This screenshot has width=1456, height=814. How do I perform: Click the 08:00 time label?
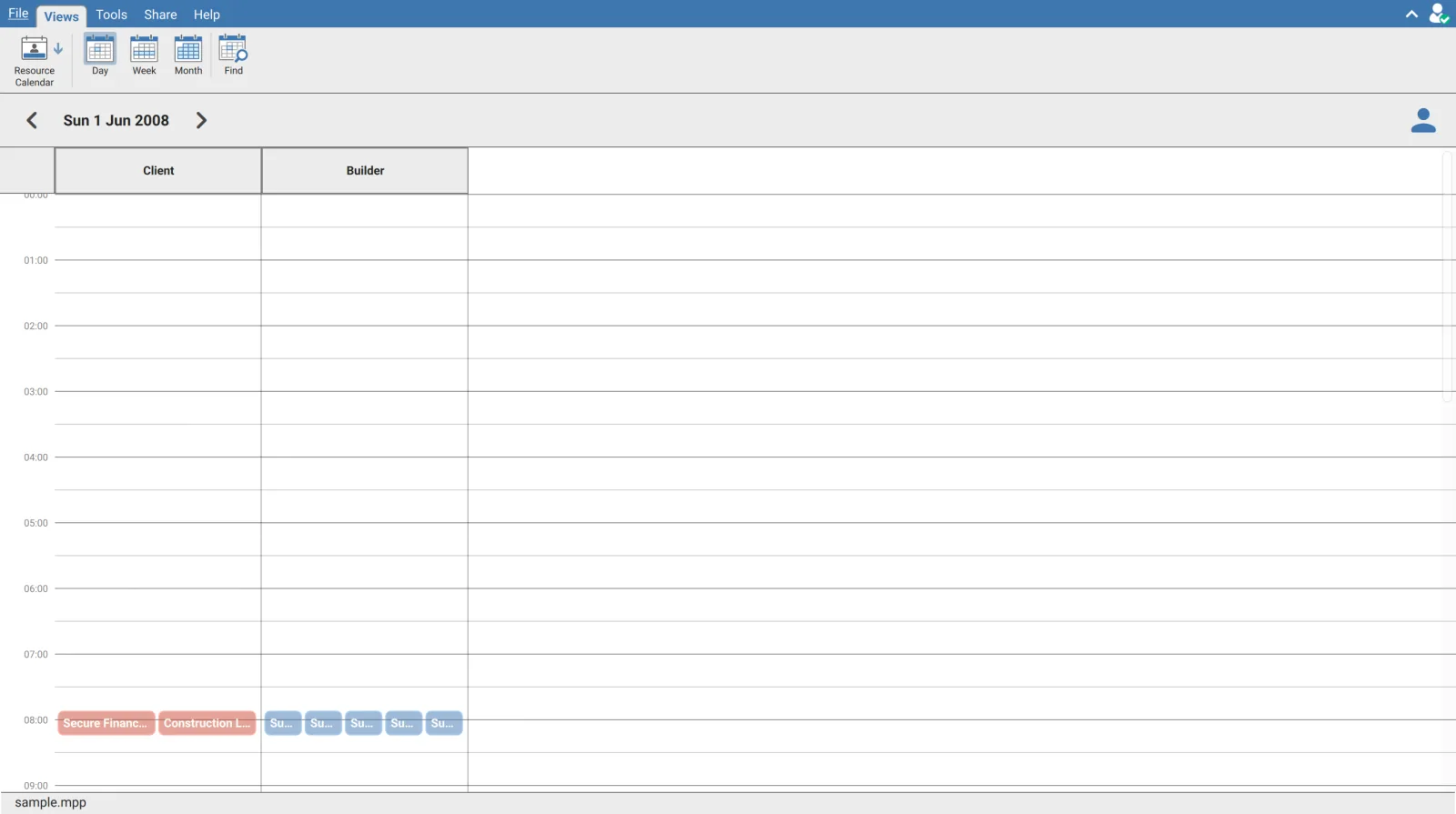tap(35, 719)
